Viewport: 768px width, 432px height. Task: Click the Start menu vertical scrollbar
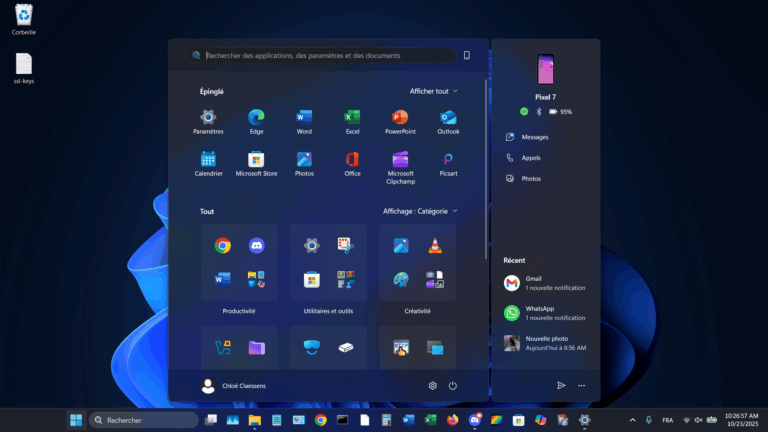486,169
